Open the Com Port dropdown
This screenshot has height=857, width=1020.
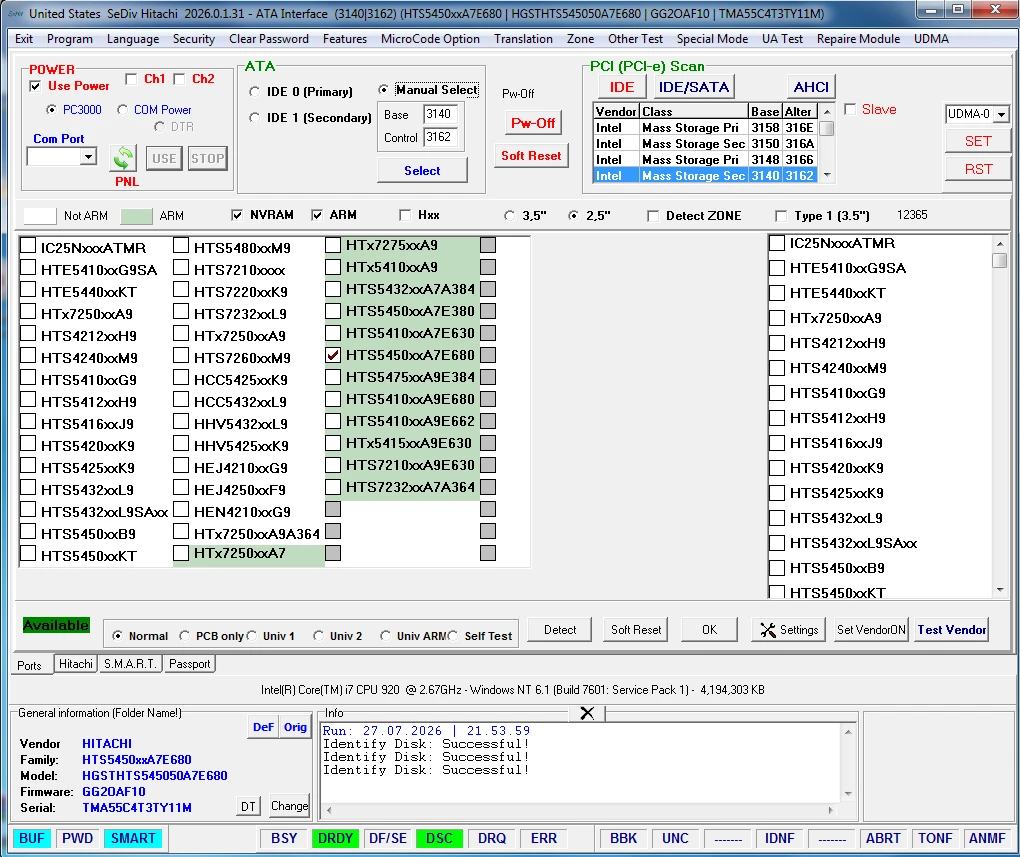(88, 156)
